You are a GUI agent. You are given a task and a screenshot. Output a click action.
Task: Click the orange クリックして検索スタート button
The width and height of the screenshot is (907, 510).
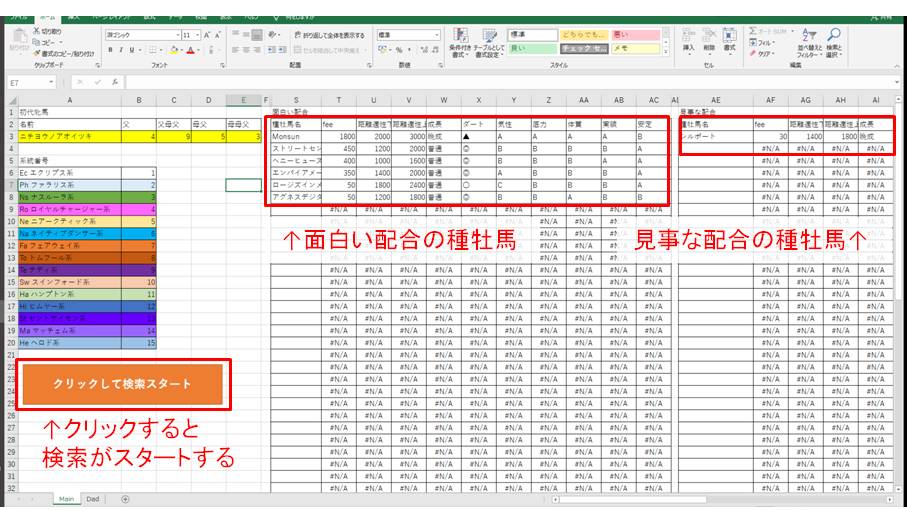[122, 384]
